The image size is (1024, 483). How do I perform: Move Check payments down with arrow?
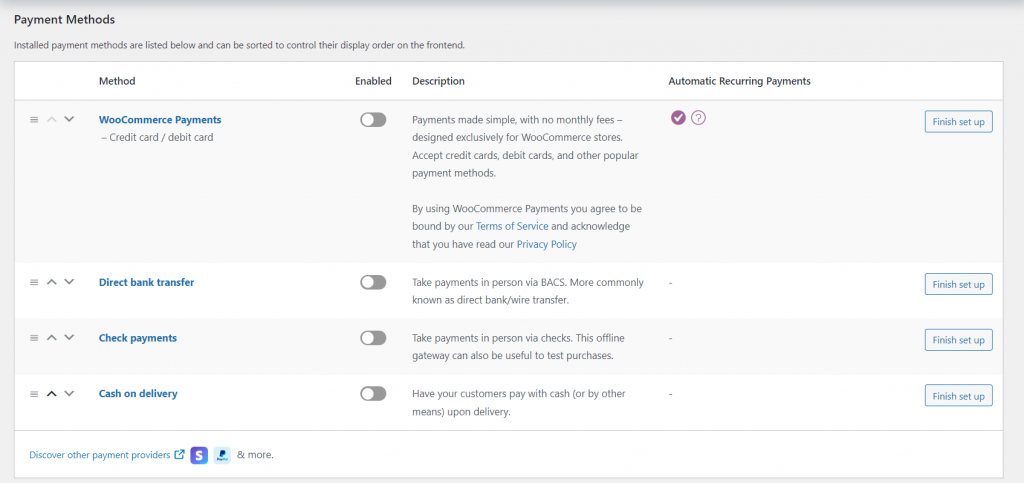tap(69, 338)
